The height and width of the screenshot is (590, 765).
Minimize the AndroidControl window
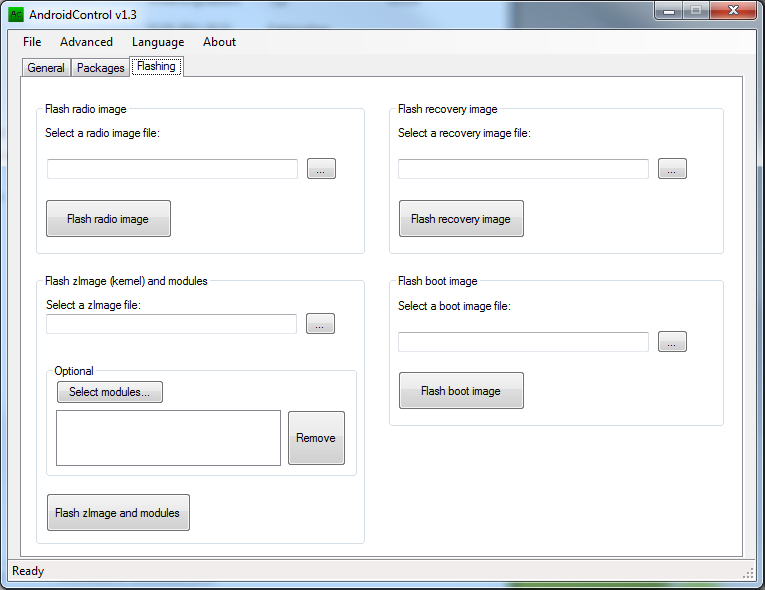[668, 10]
